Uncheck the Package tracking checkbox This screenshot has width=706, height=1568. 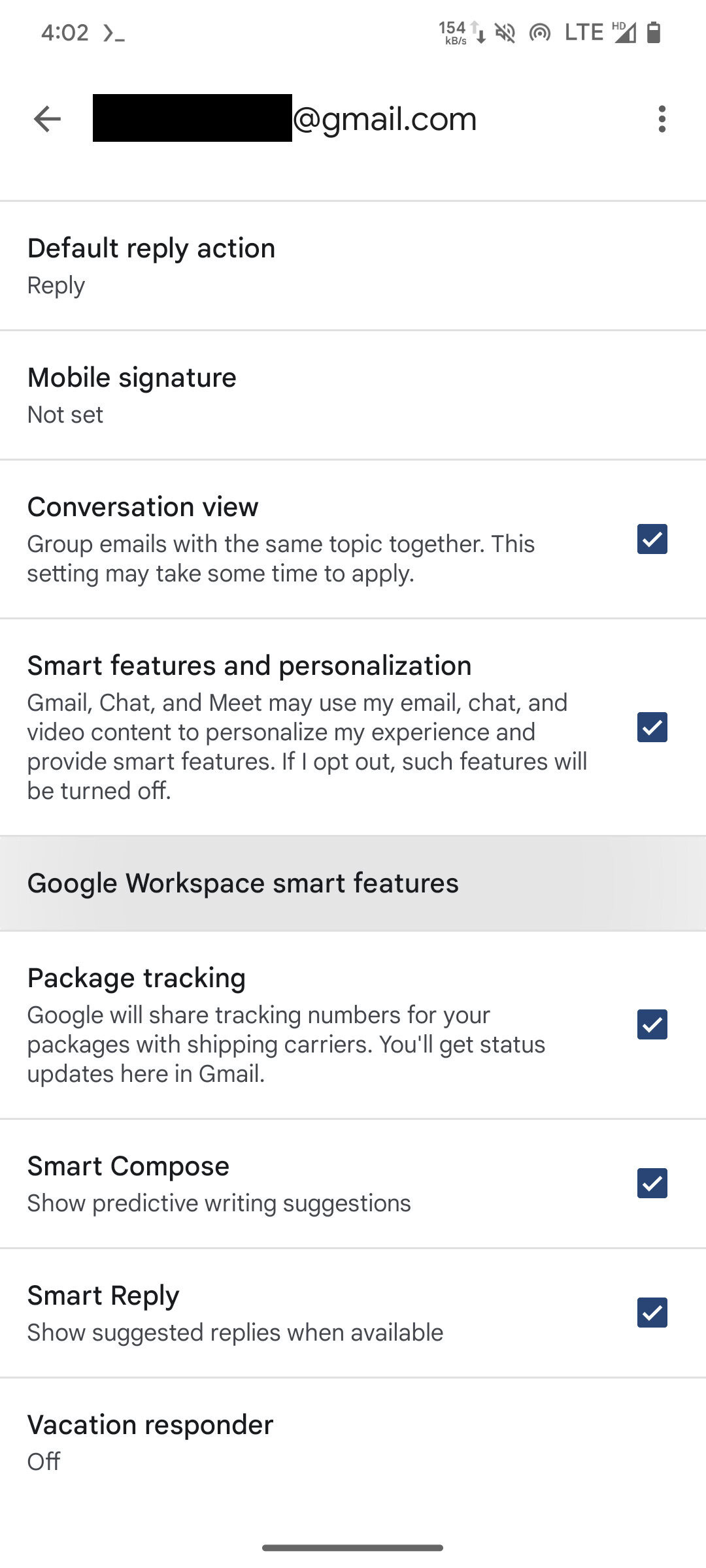click(x=652, y=1024)
